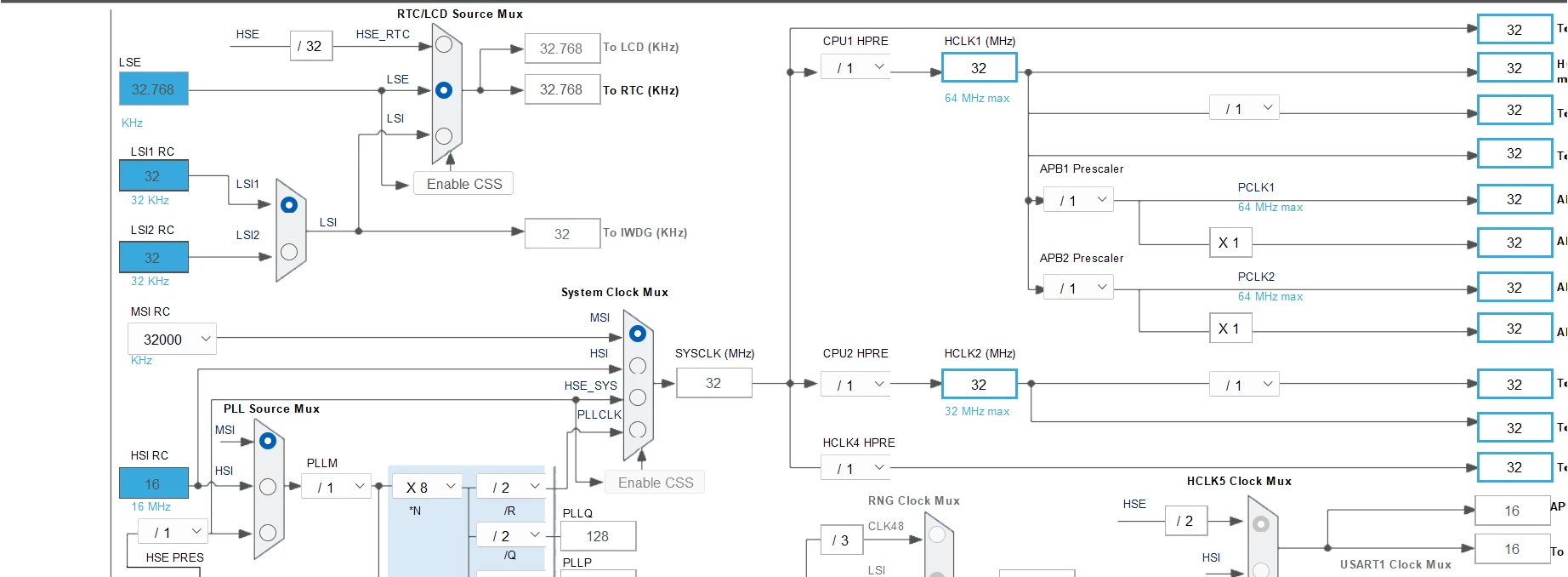Click the LSE frequency input field

154,89
